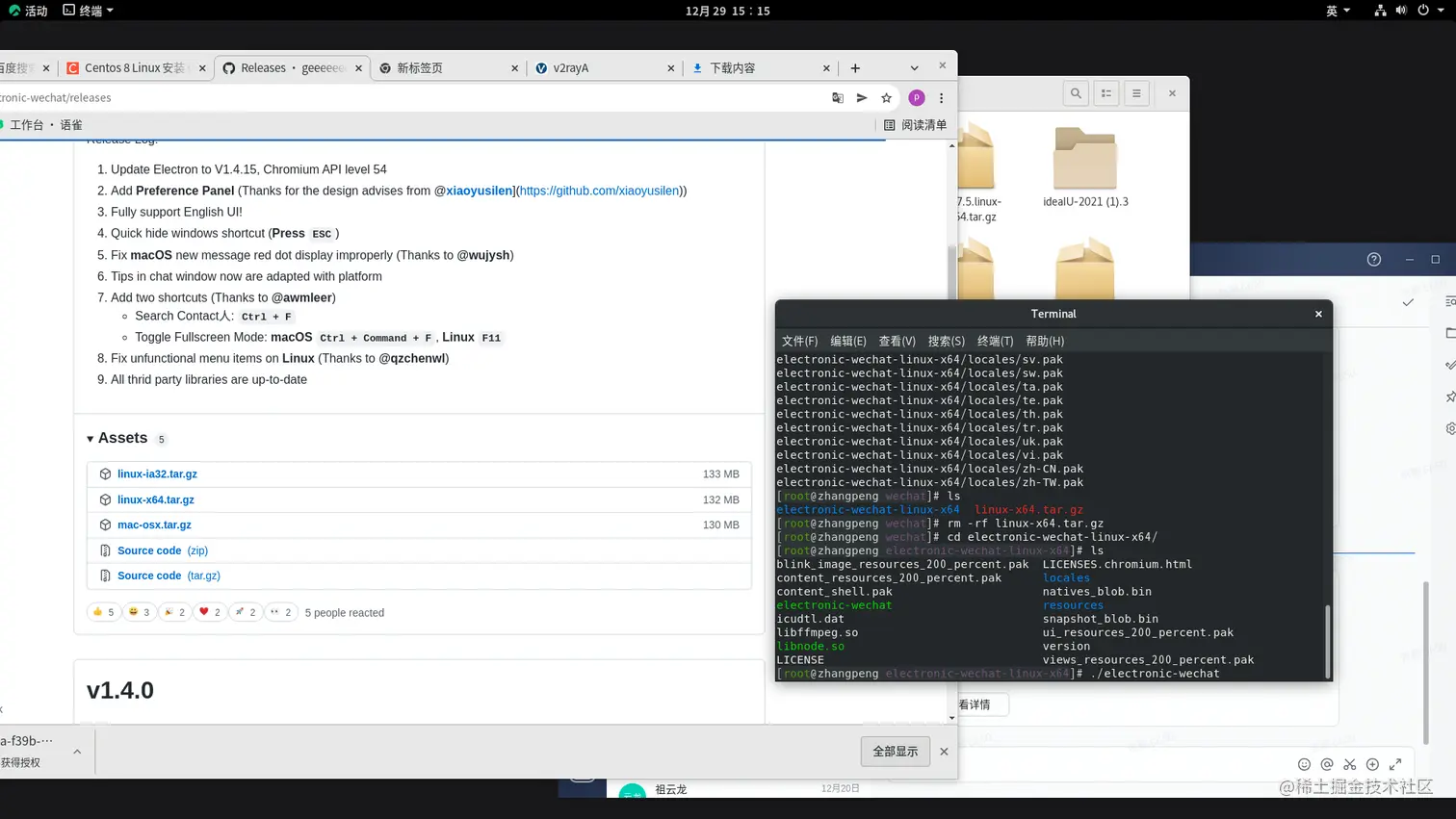
Task: Open file manager hamburger menu
Action: pyautogui.click(x=1136, y=93)
